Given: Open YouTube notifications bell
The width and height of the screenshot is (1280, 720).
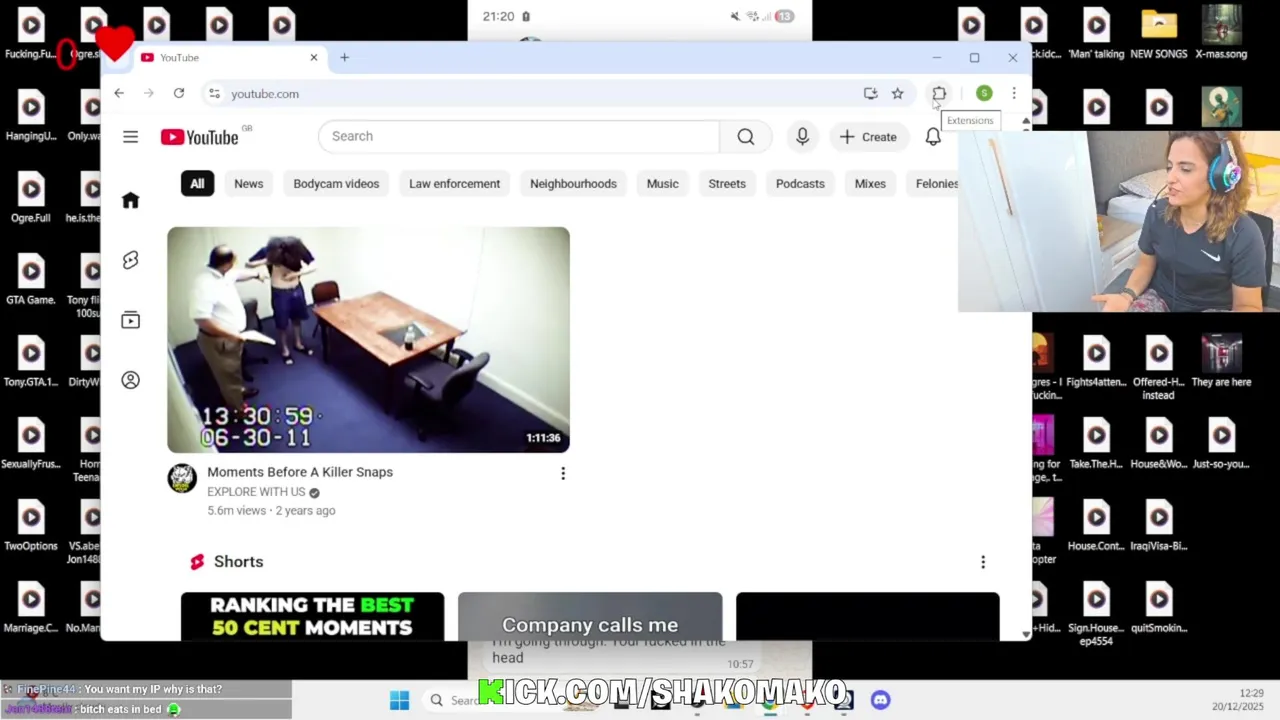Looking at the screenshot, I should (933, 137).
